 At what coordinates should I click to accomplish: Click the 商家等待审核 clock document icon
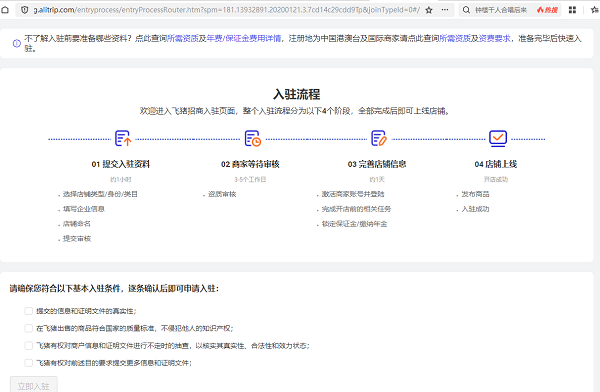(x=253, y=138)
